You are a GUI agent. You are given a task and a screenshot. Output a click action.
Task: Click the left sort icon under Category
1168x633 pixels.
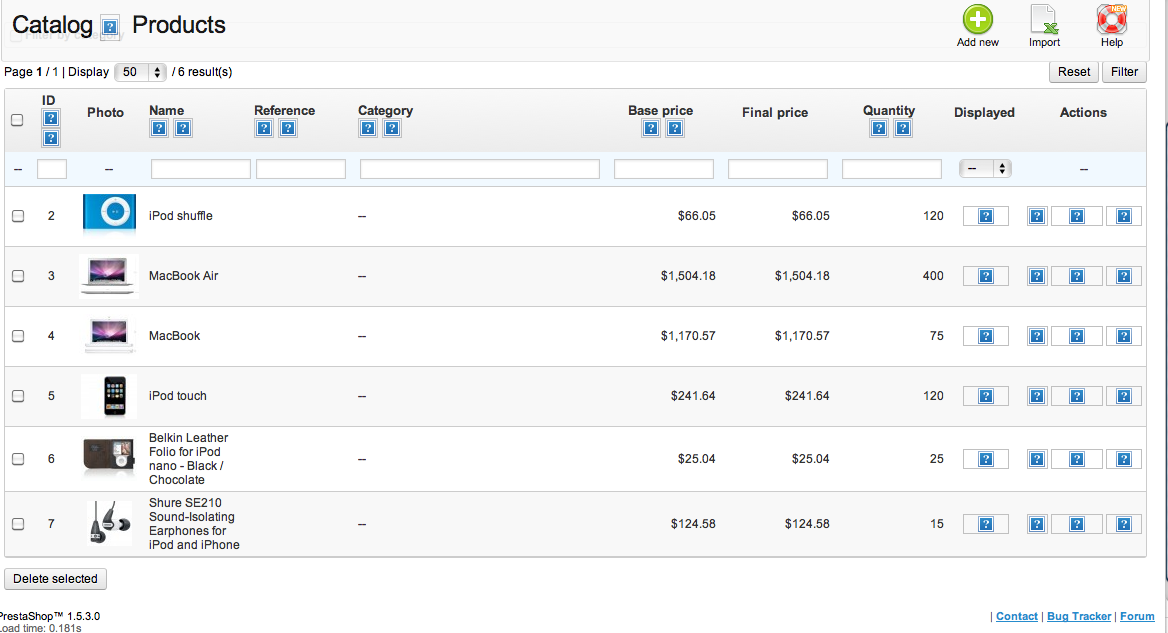(x=368, y=128)
